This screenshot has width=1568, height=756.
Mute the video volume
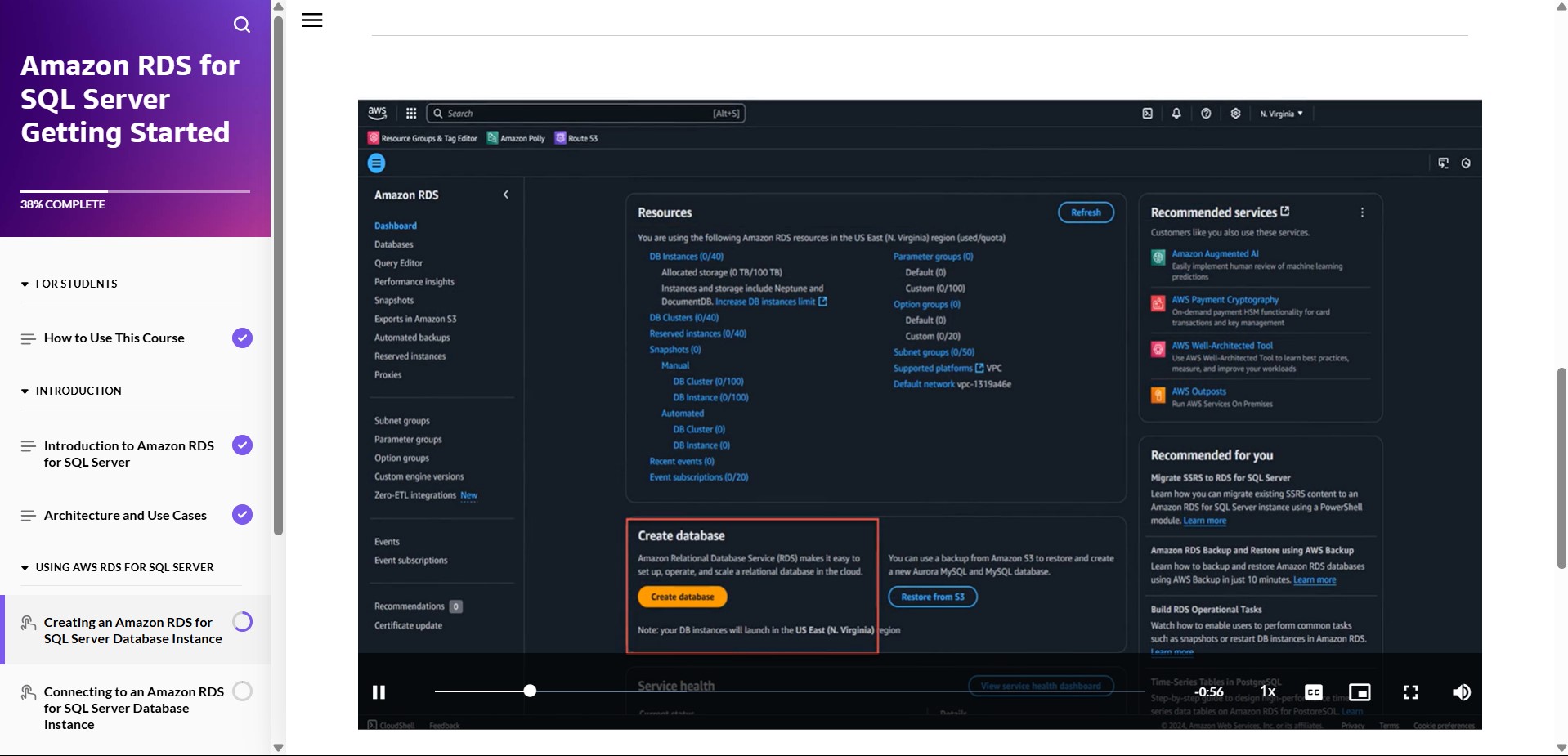pos(1461,692)
